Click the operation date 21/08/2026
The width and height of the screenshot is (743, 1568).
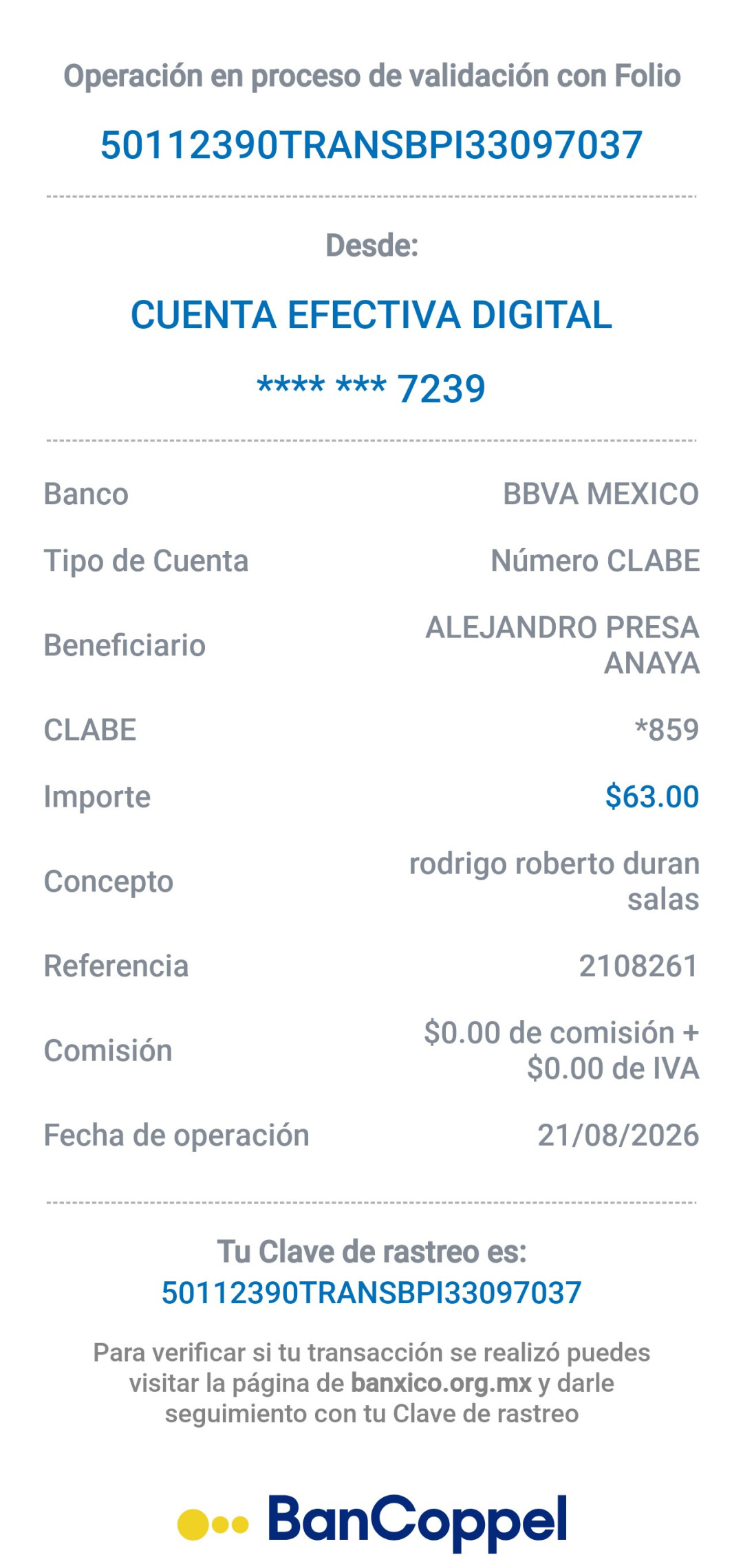618,1135
